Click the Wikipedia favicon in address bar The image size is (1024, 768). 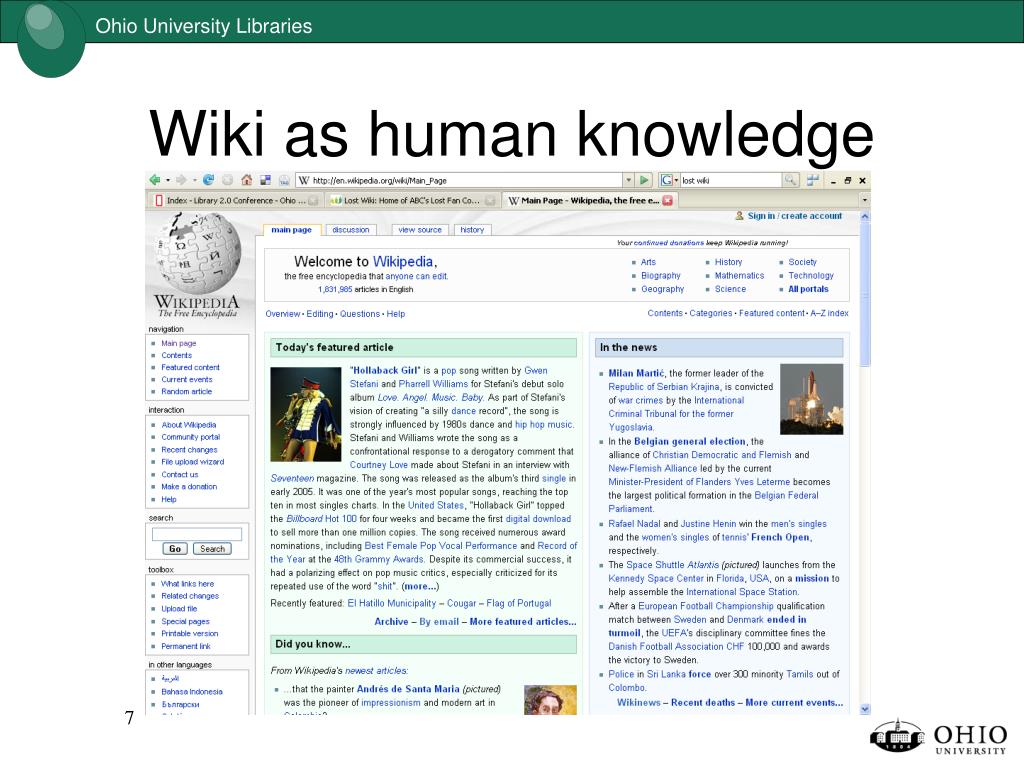pyautogui.click(x=304, y=180)
